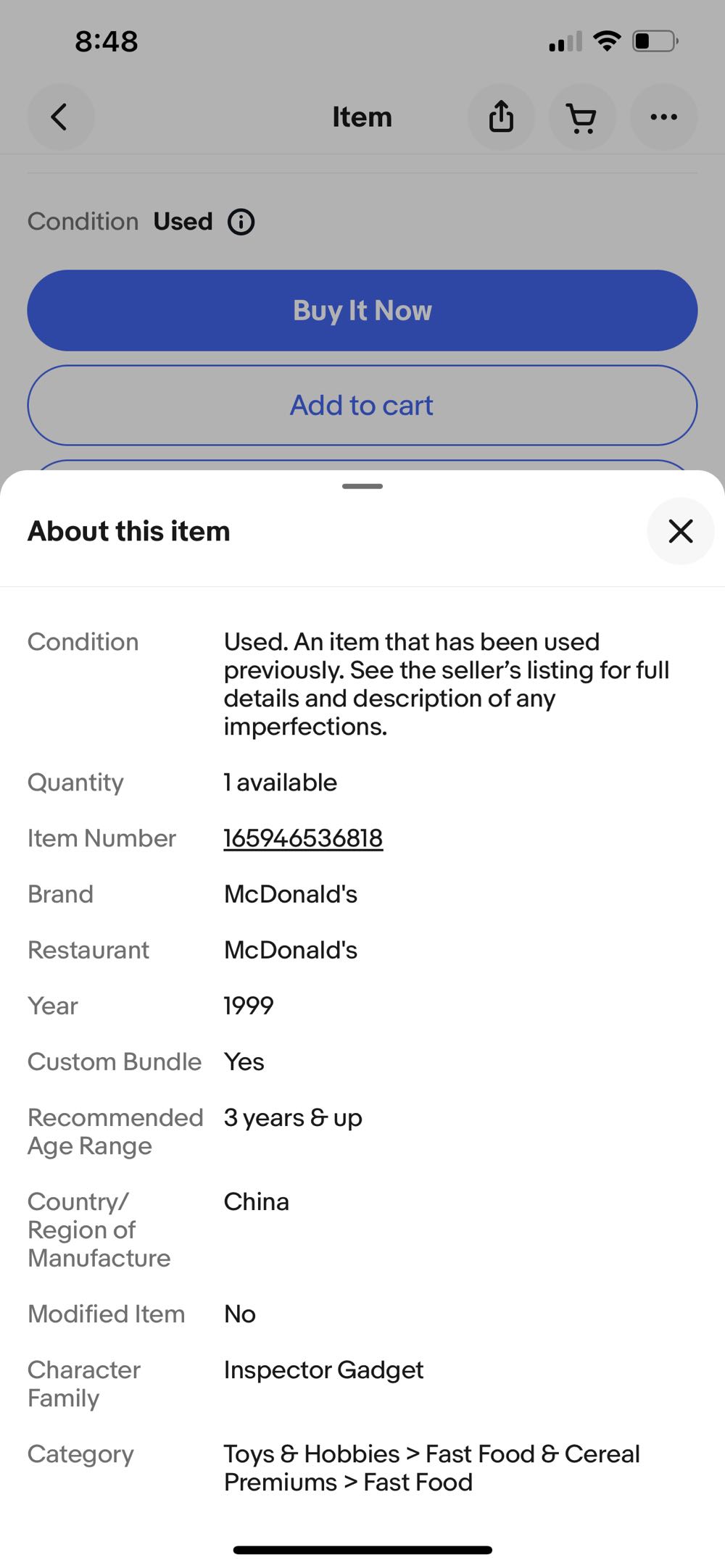This screenshot has height=1568, width=725.
Task: Tap the battery status icon
Action: (655, 41)
